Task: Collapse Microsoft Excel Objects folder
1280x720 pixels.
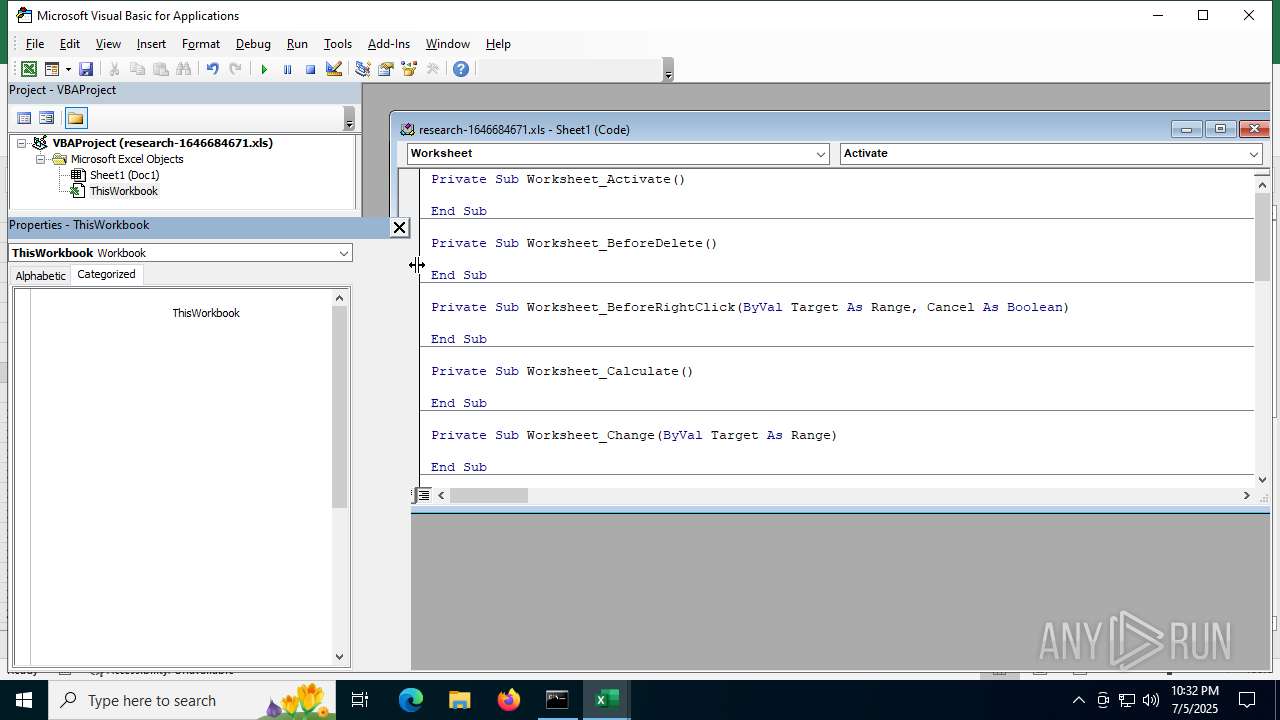Action: (40, 159)
